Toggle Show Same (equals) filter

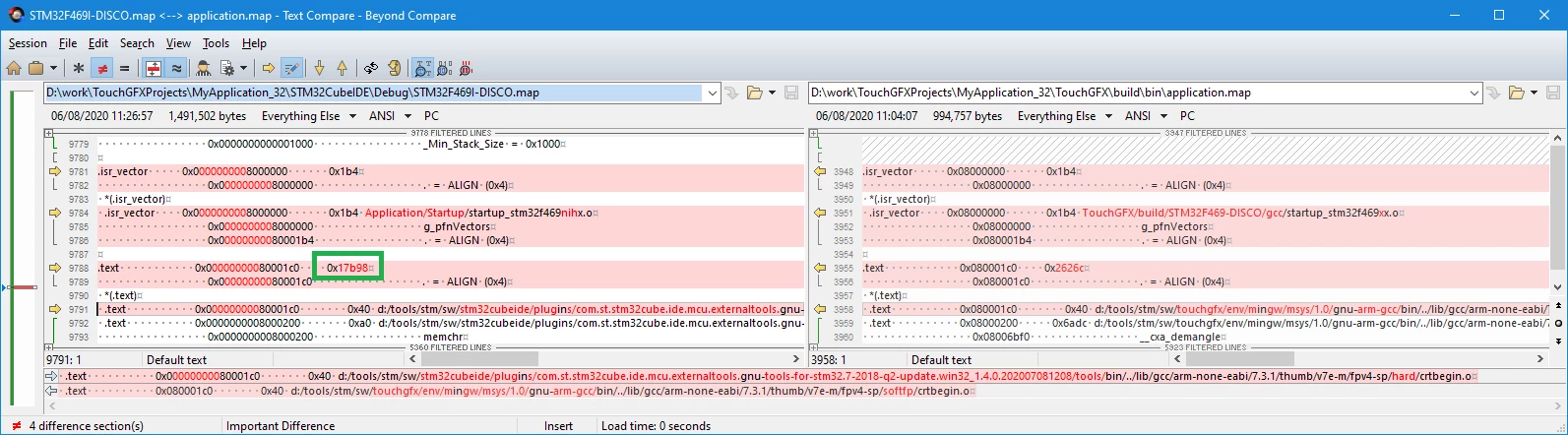(124, 68)
